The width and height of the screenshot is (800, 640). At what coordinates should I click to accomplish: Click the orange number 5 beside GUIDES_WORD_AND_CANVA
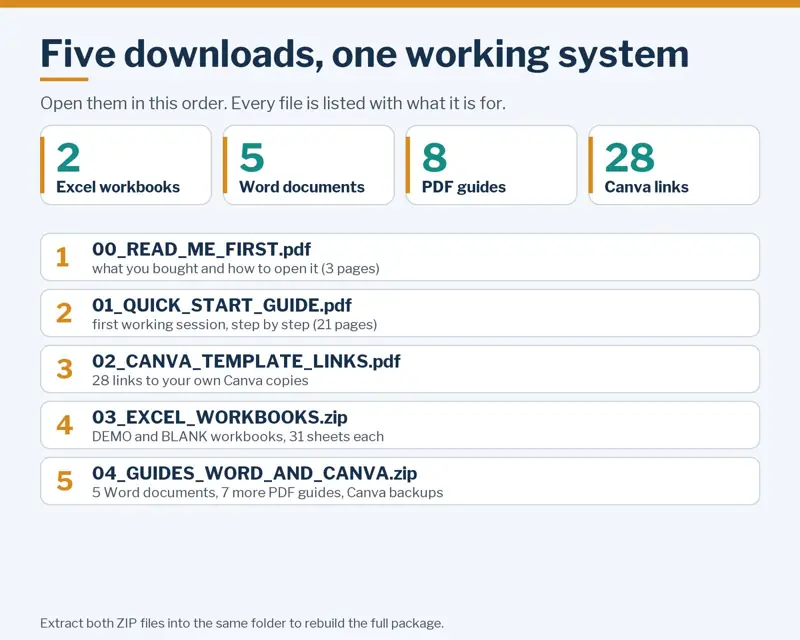tap(64, 481)
